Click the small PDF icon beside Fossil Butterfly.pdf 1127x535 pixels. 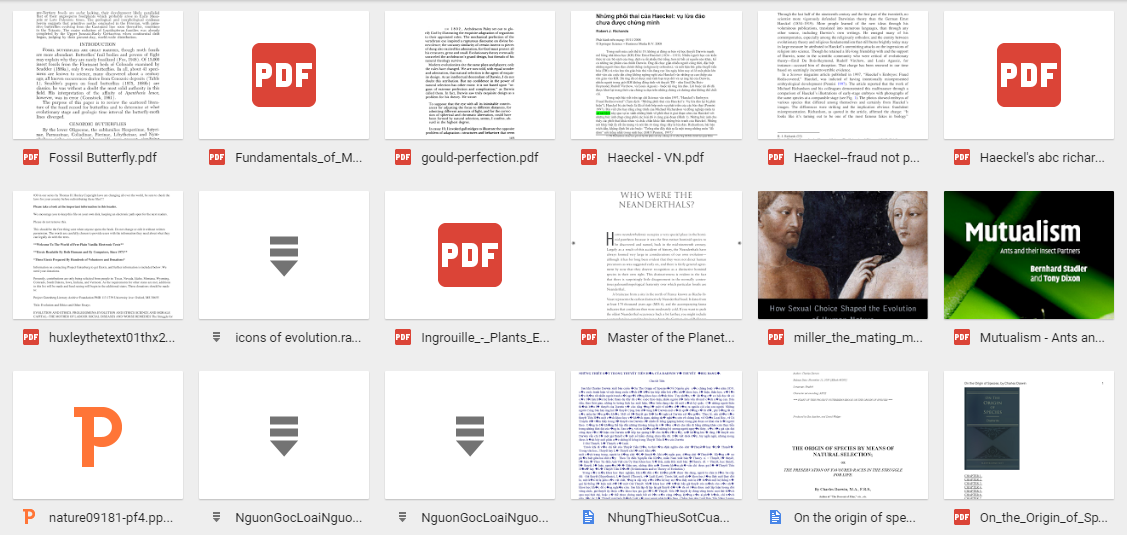30,157
